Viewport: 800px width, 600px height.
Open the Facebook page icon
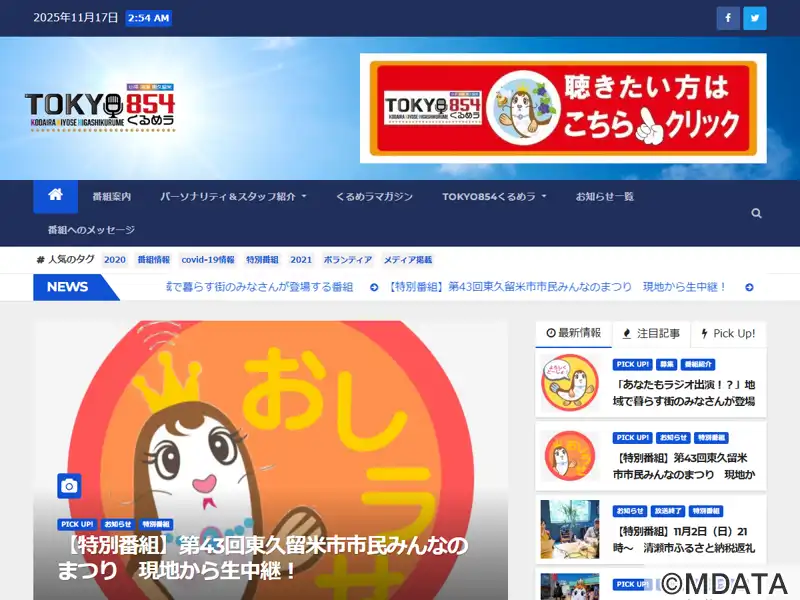(728, 18)
